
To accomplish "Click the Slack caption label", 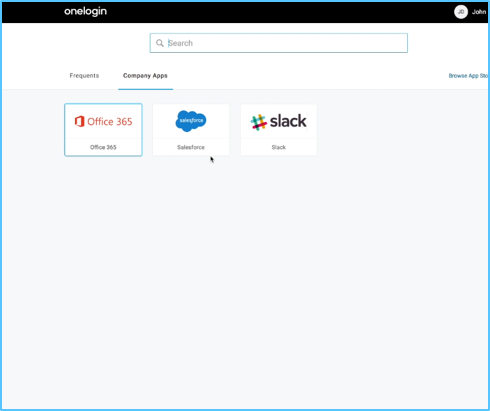I will click(x=279, y=147).
